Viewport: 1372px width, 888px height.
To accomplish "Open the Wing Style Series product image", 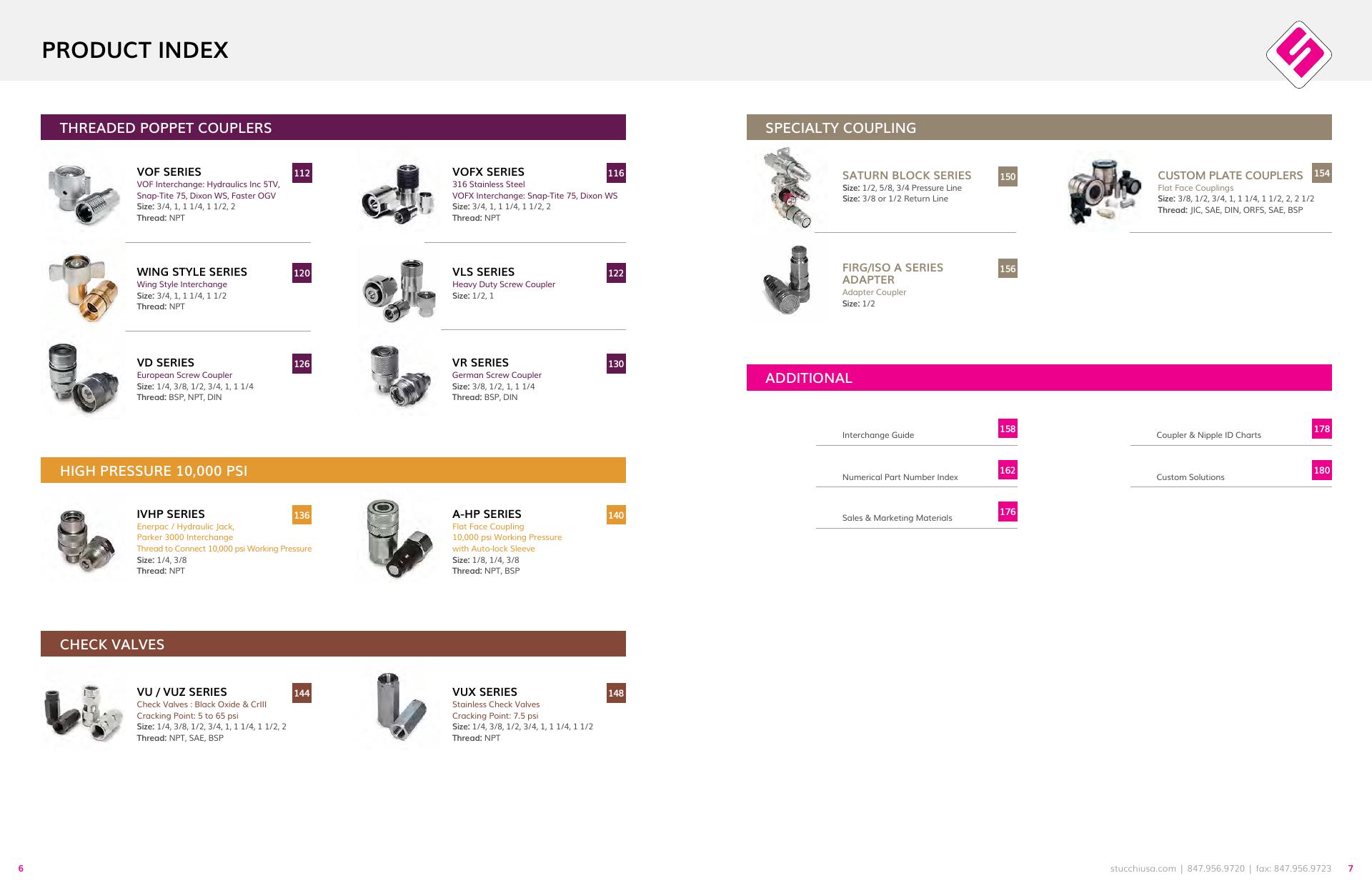I will [84, 288].
